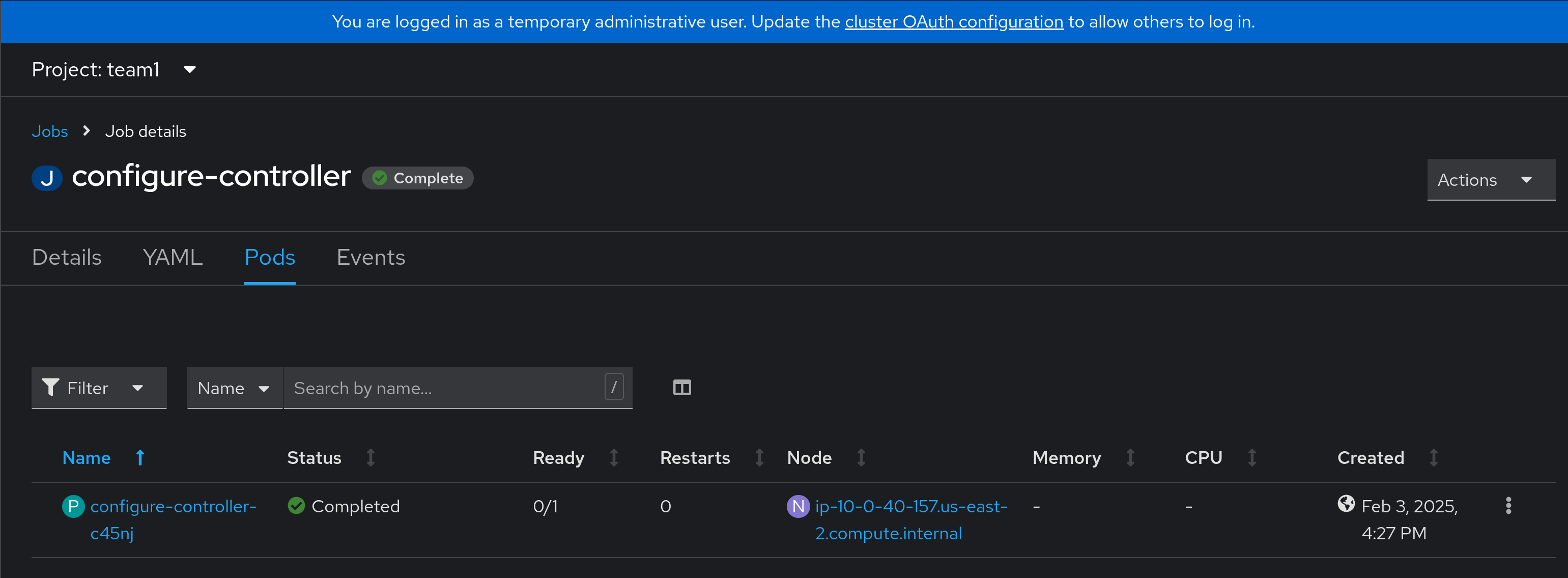Open the cluster OAuth configuration link

click(x=954, y=22)
